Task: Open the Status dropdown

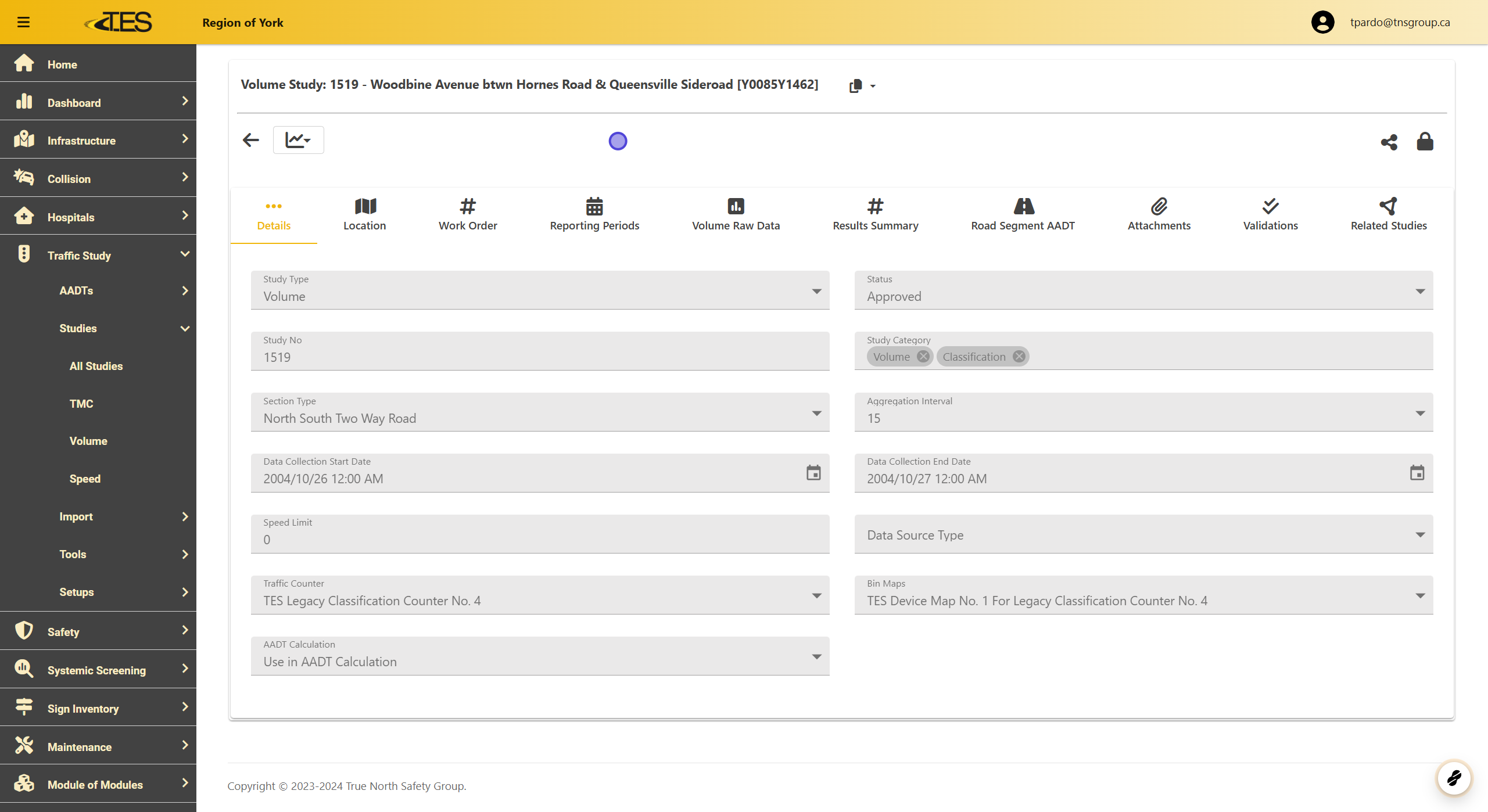Action: (x=1143, y=290)
